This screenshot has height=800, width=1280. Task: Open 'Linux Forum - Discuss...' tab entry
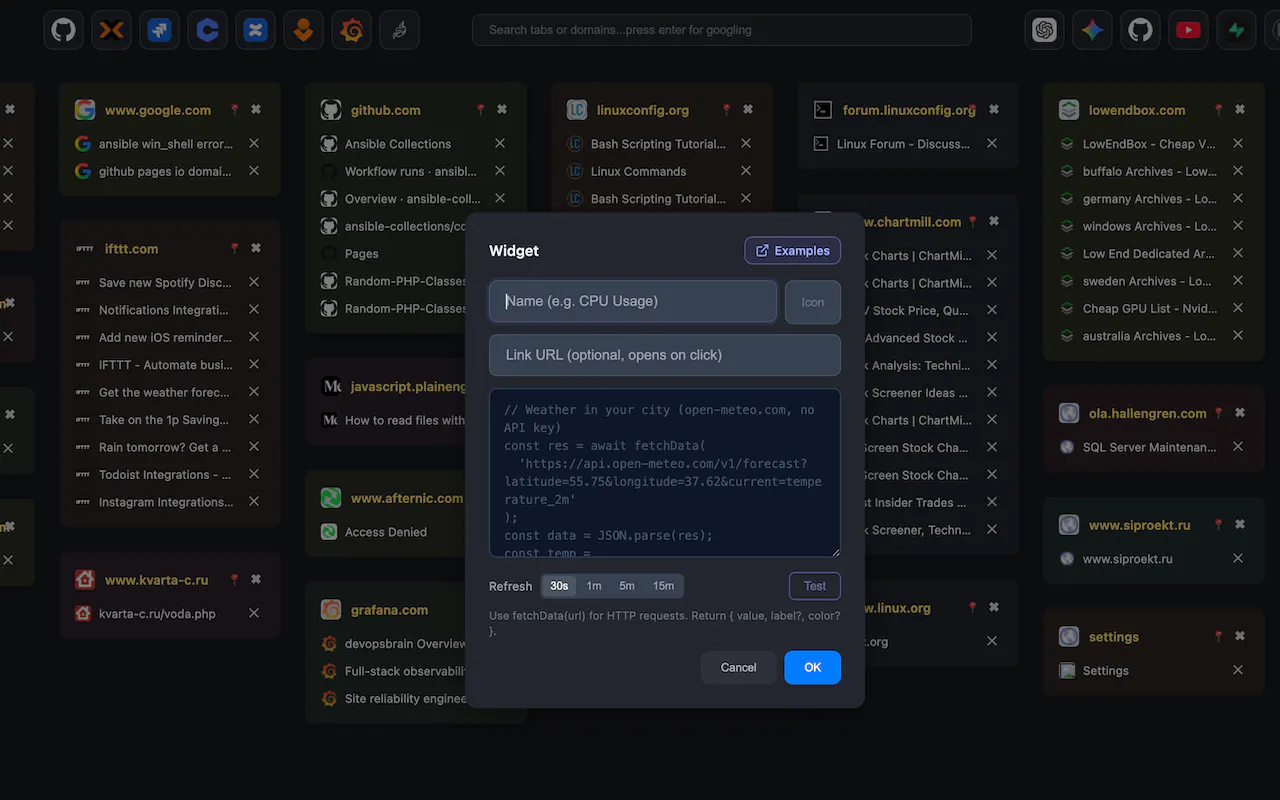point(903,144)
